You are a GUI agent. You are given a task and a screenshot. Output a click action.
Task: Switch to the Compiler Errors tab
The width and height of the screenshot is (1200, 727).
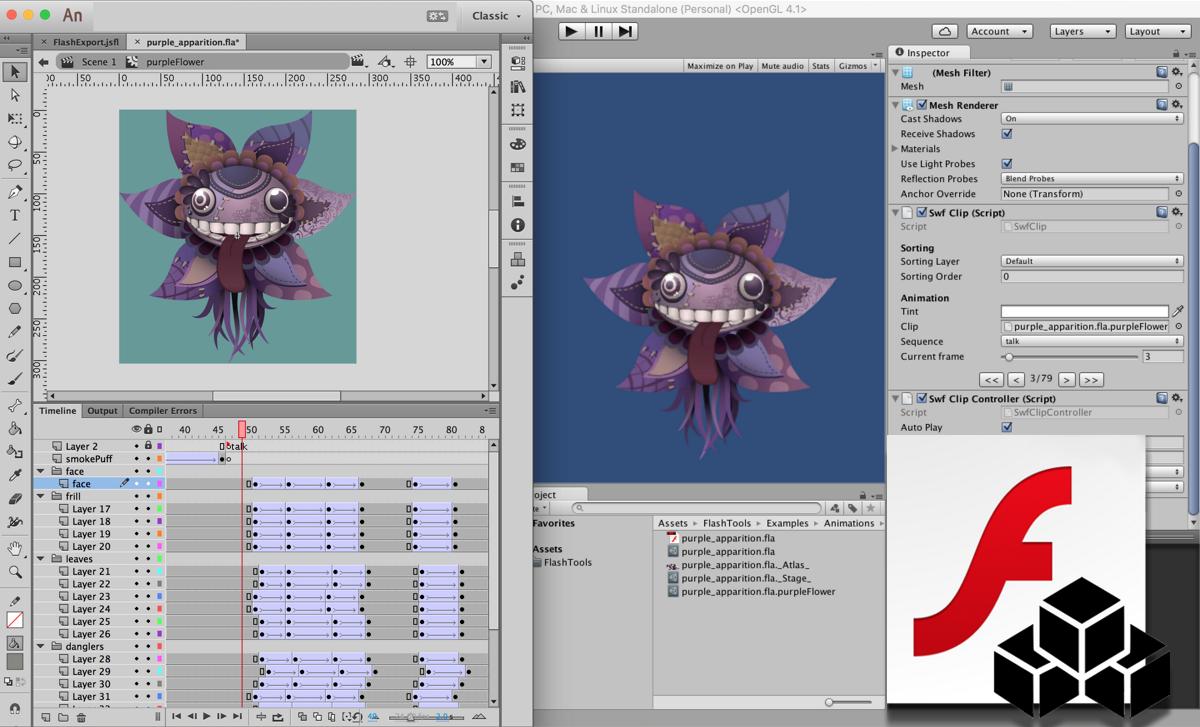click(163, 410)
